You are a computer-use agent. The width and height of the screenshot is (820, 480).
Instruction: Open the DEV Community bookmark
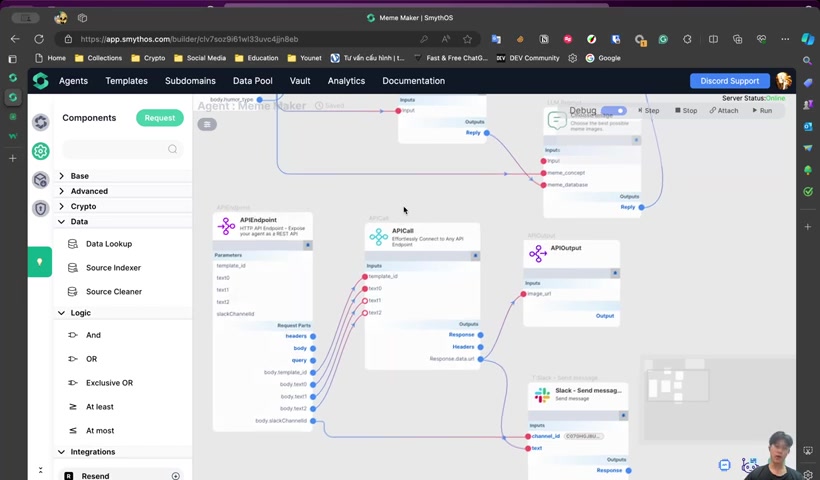click(x=528, y=58)
